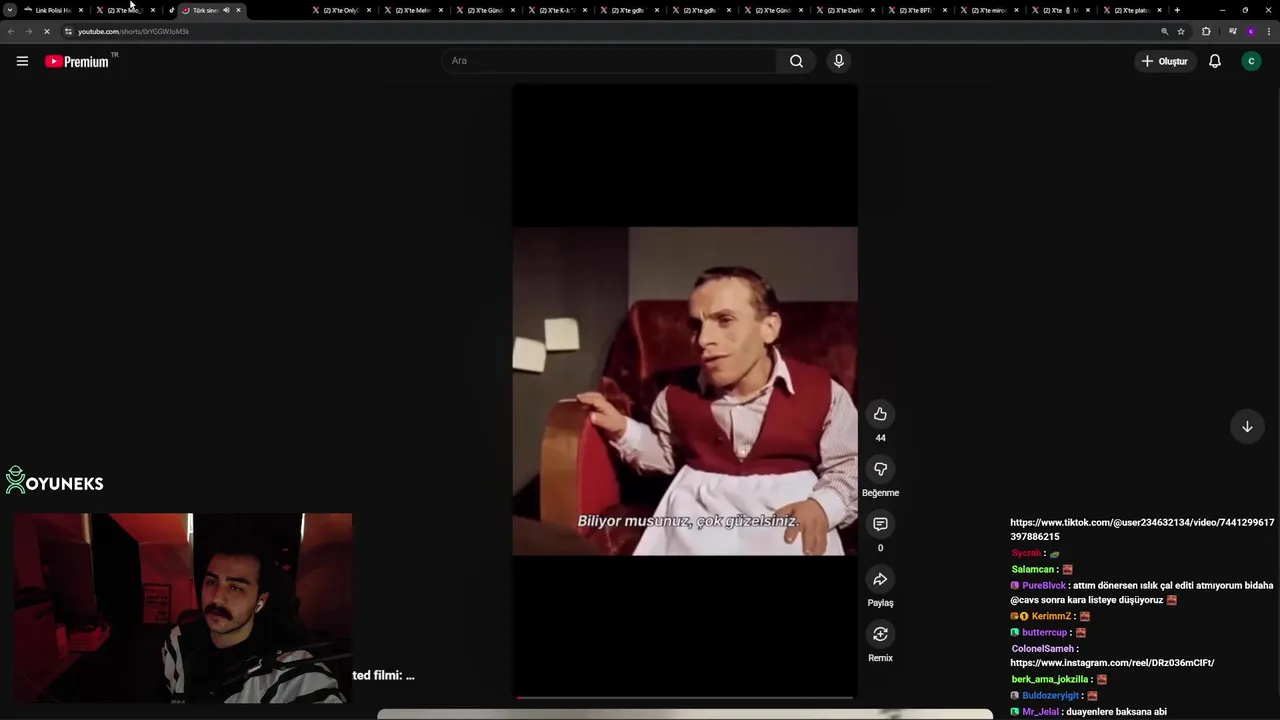Image resolution: width=1280 pixels, height=720 pixels.
Task: Close the Link Polisi tab
Action: 81,10
